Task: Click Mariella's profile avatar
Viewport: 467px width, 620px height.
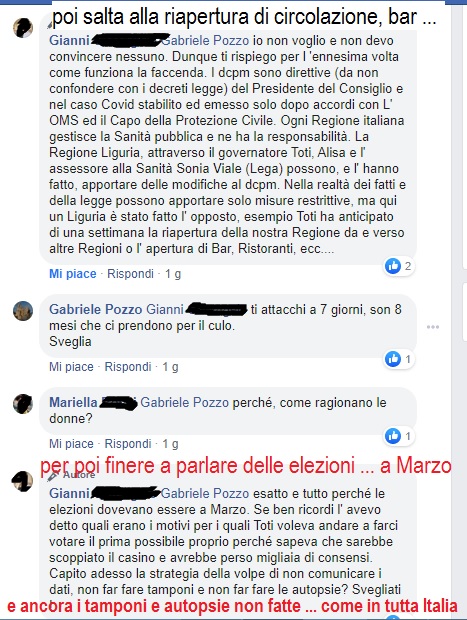Action: click(x=23, y=404)
